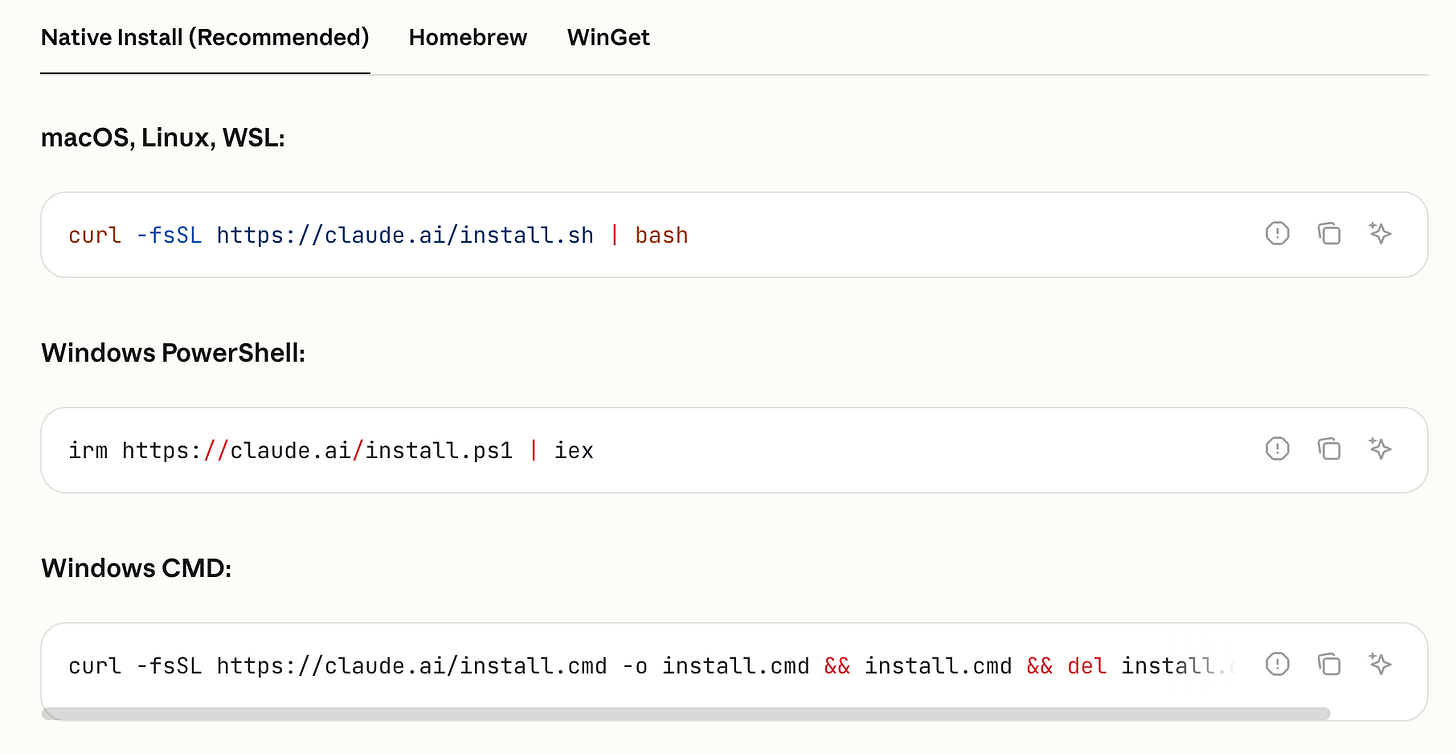Copy the Windows PowerShell irm command
1456x754 pixels.
(x=1329, y=449)
